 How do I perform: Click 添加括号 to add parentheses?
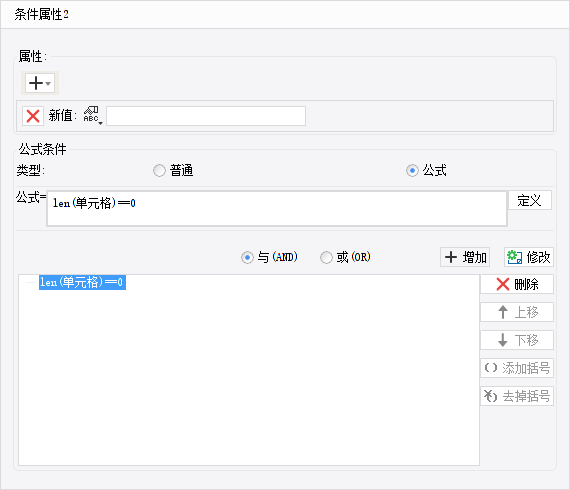517,368
